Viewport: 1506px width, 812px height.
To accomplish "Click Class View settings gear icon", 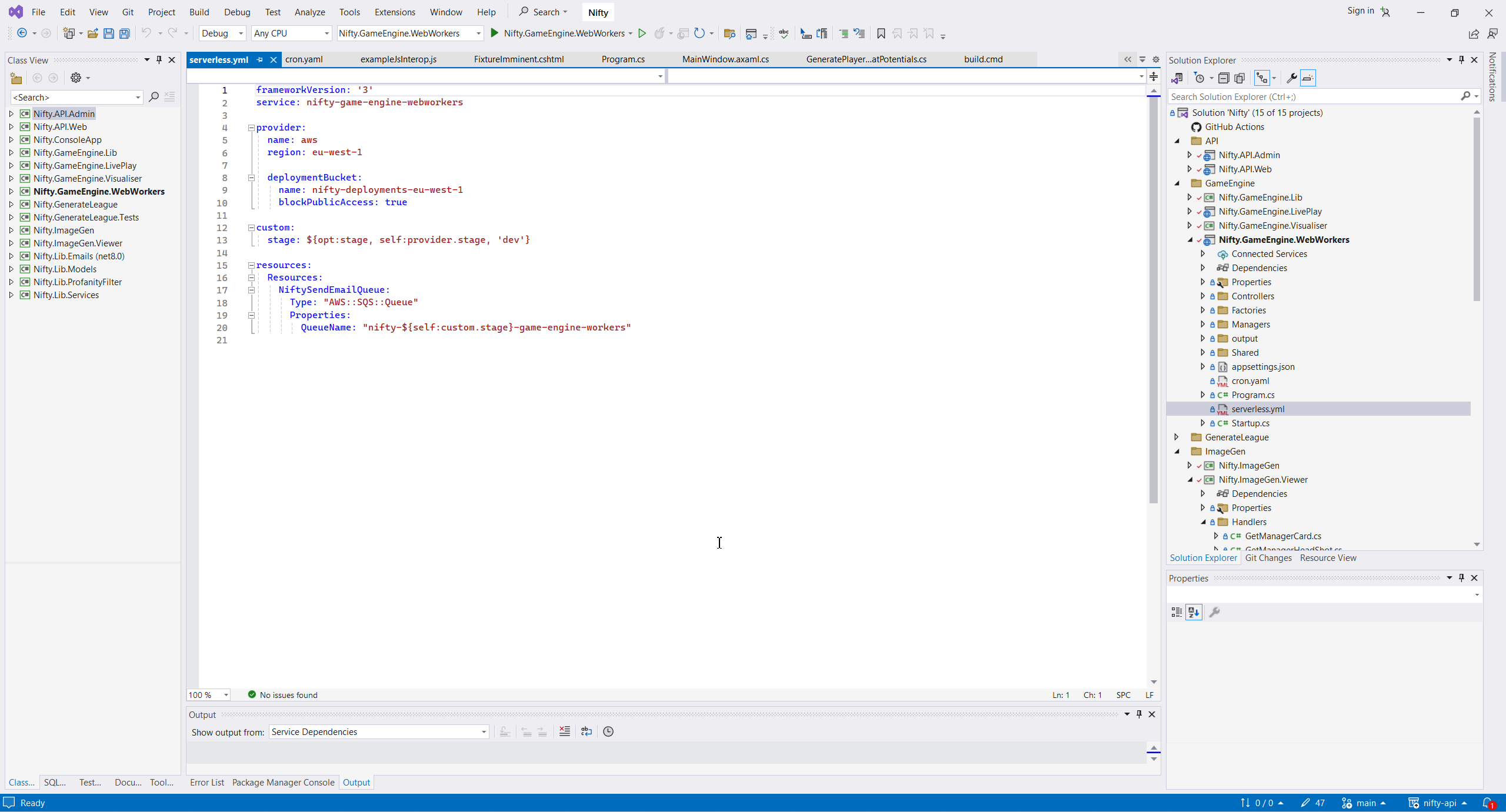I will (x=76, y=78).
